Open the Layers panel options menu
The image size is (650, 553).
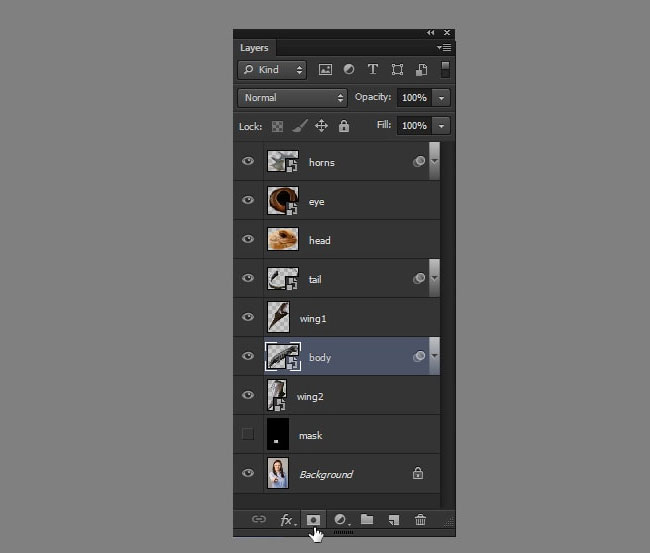[x=444, y=48]
